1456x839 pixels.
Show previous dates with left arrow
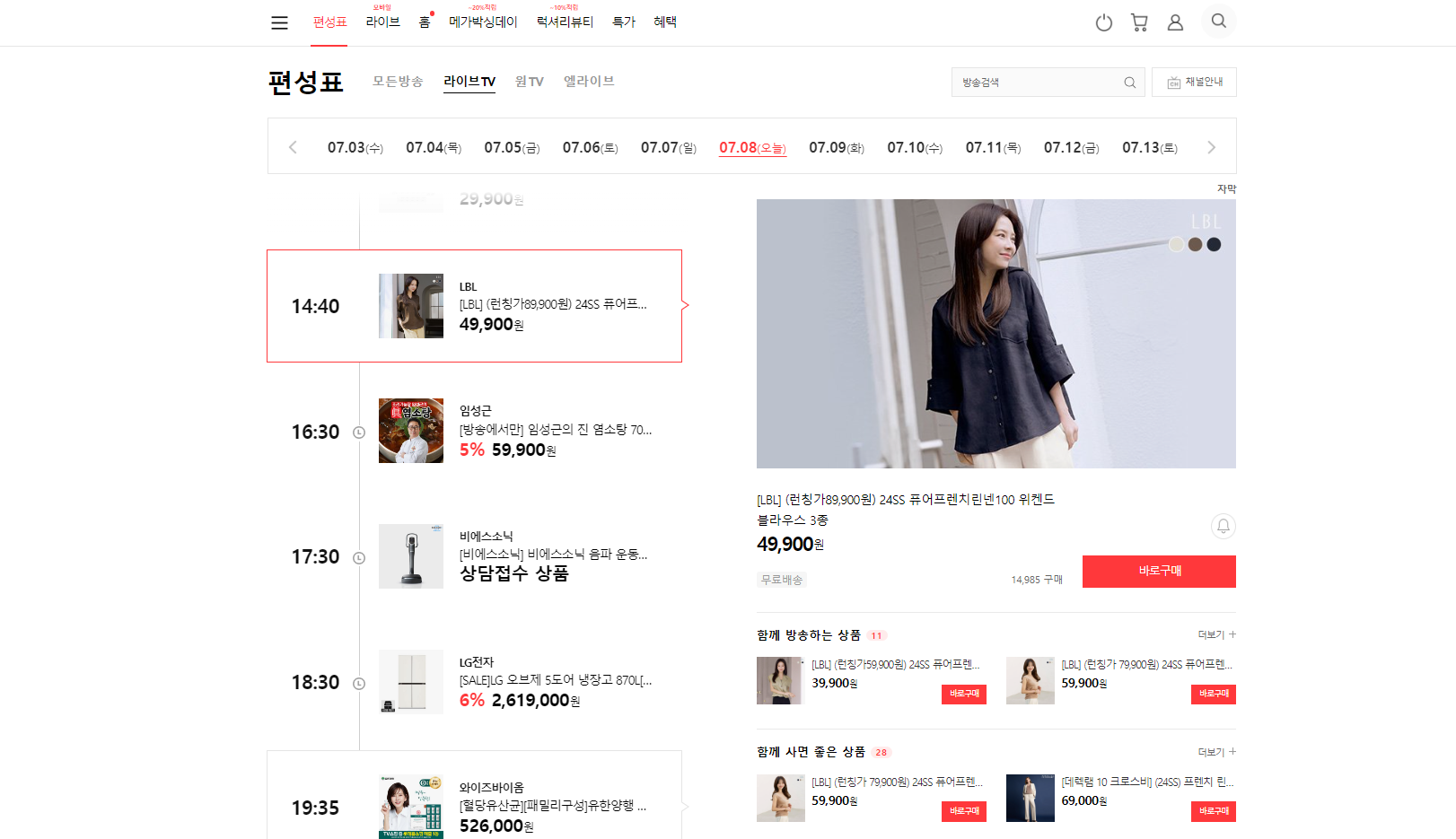293,147
